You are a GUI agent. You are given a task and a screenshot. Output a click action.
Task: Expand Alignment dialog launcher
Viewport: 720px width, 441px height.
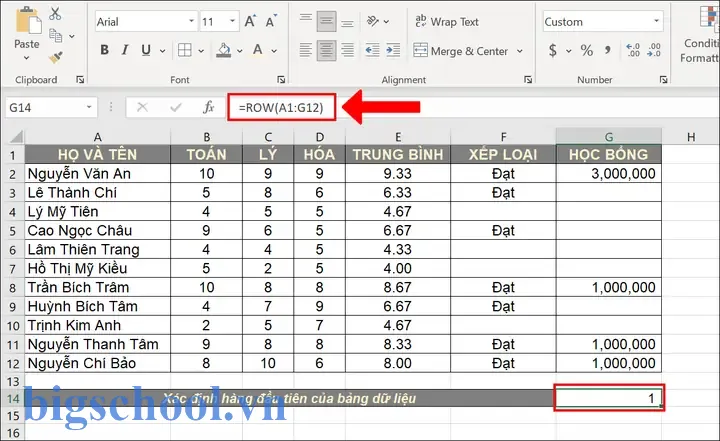(528, 80)
